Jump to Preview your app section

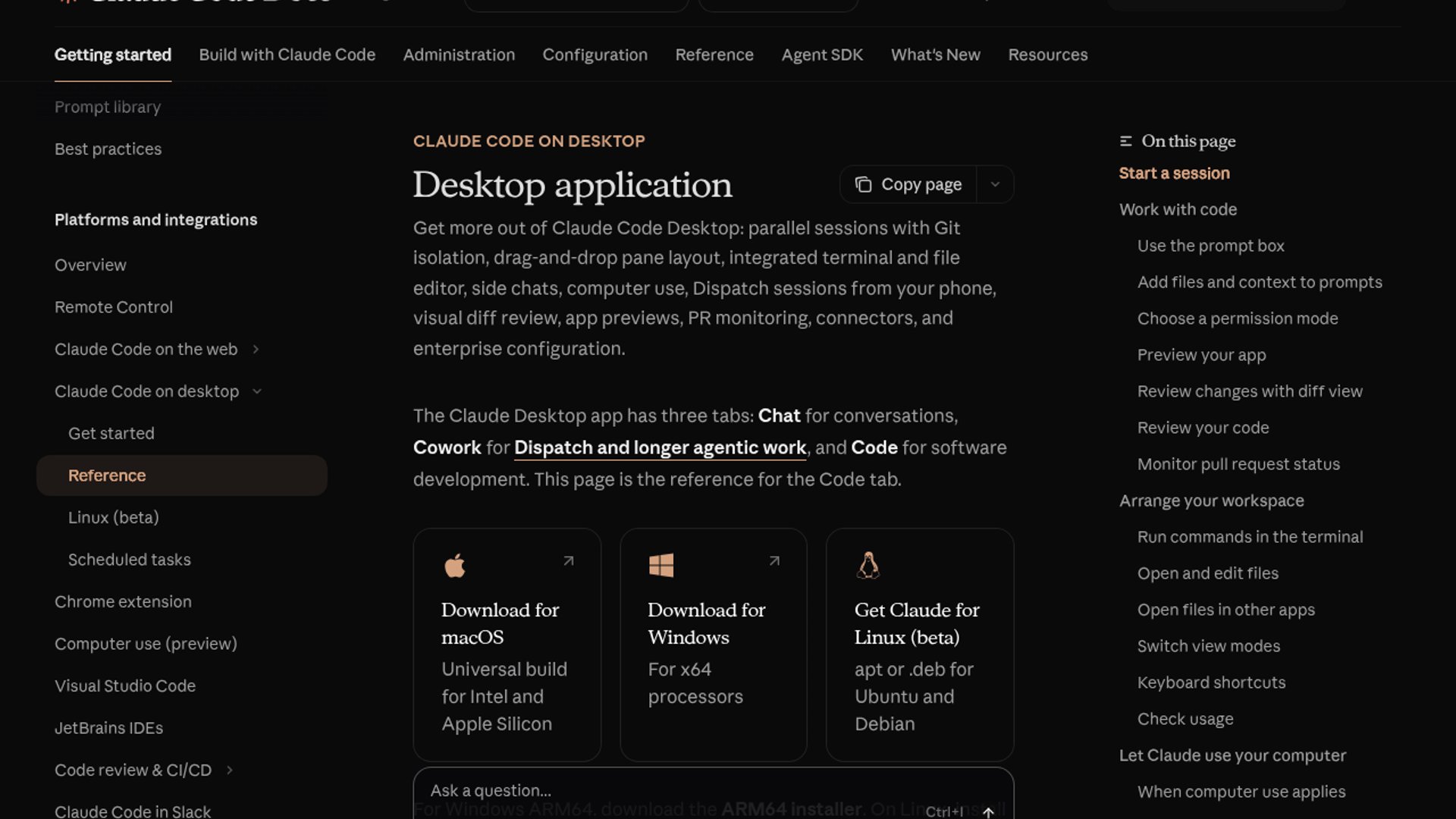[x=1202, y=356]
